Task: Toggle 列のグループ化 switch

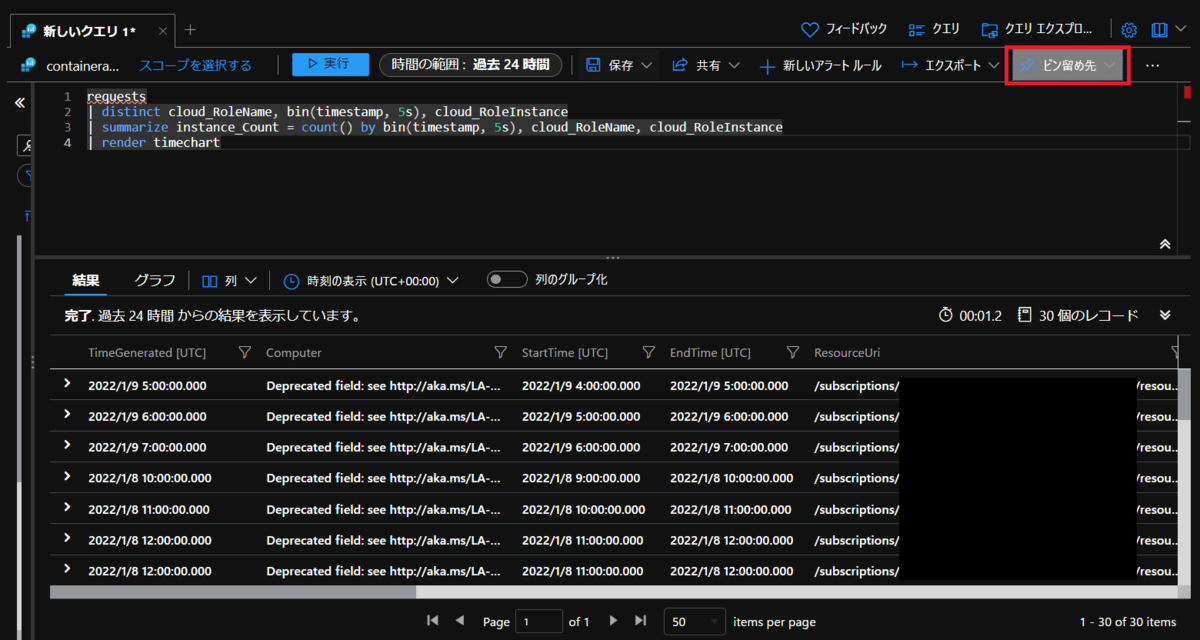Action: click(507, 280)
